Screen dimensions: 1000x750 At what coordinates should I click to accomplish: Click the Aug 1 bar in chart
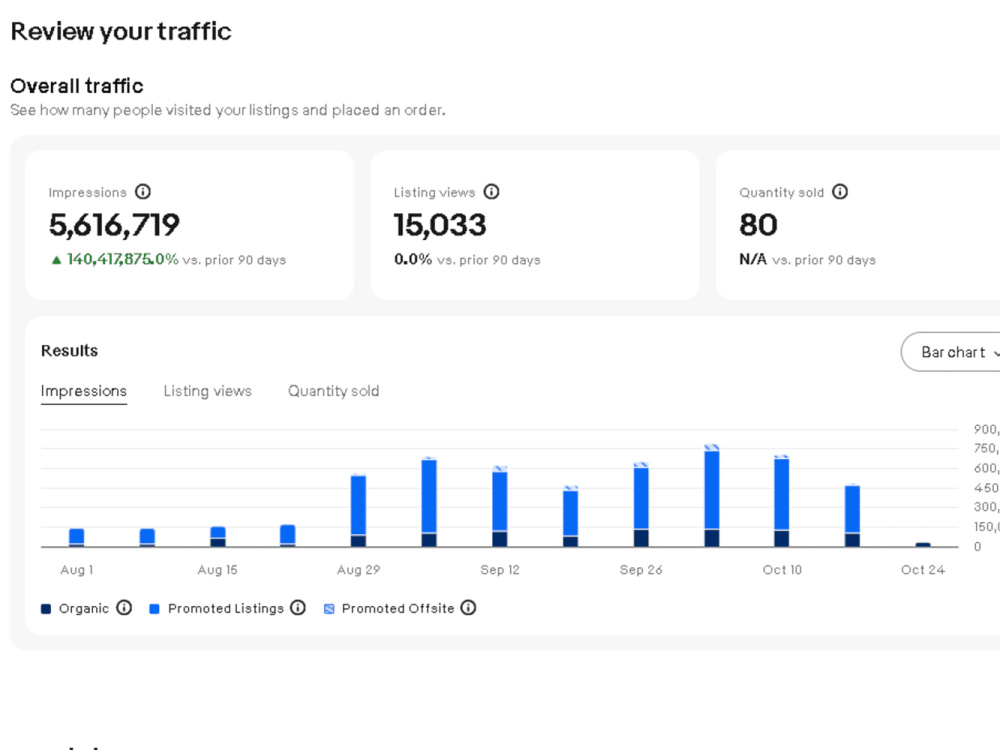[77, 538]
